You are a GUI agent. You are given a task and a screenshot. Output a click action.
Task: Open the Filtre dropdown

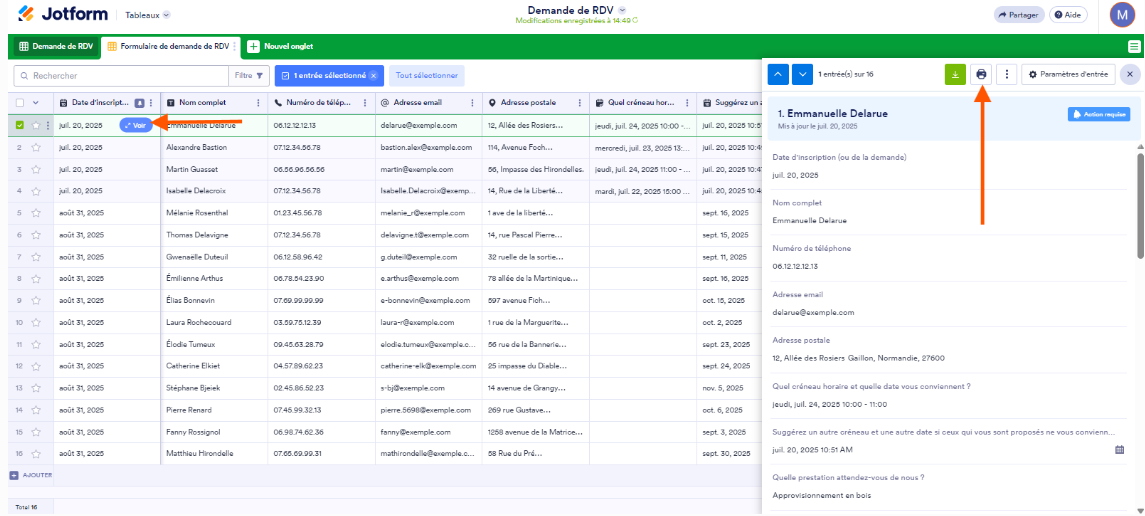tap(248, 75)
